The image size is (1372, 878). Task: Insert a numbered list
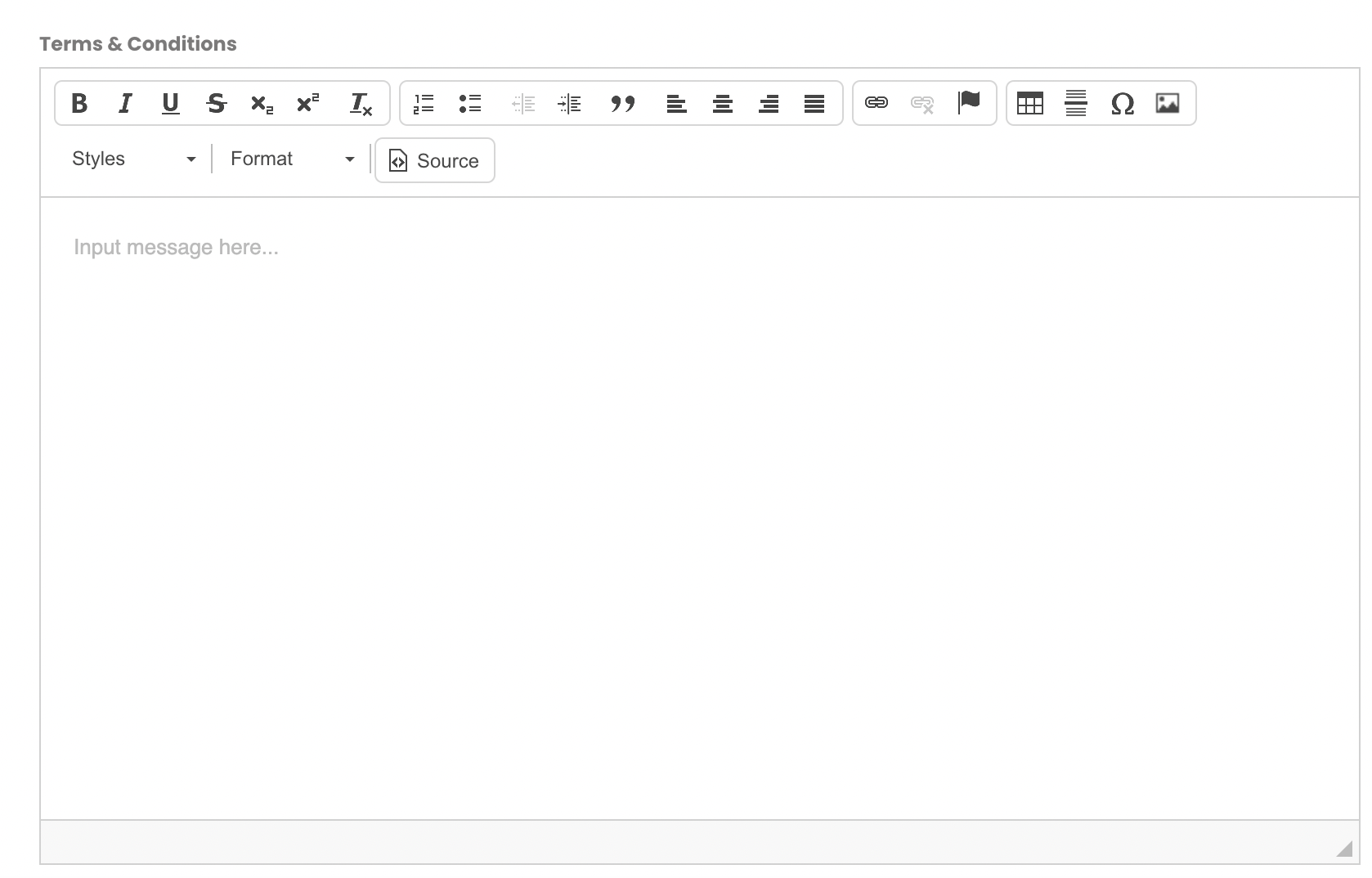(424, 103)
